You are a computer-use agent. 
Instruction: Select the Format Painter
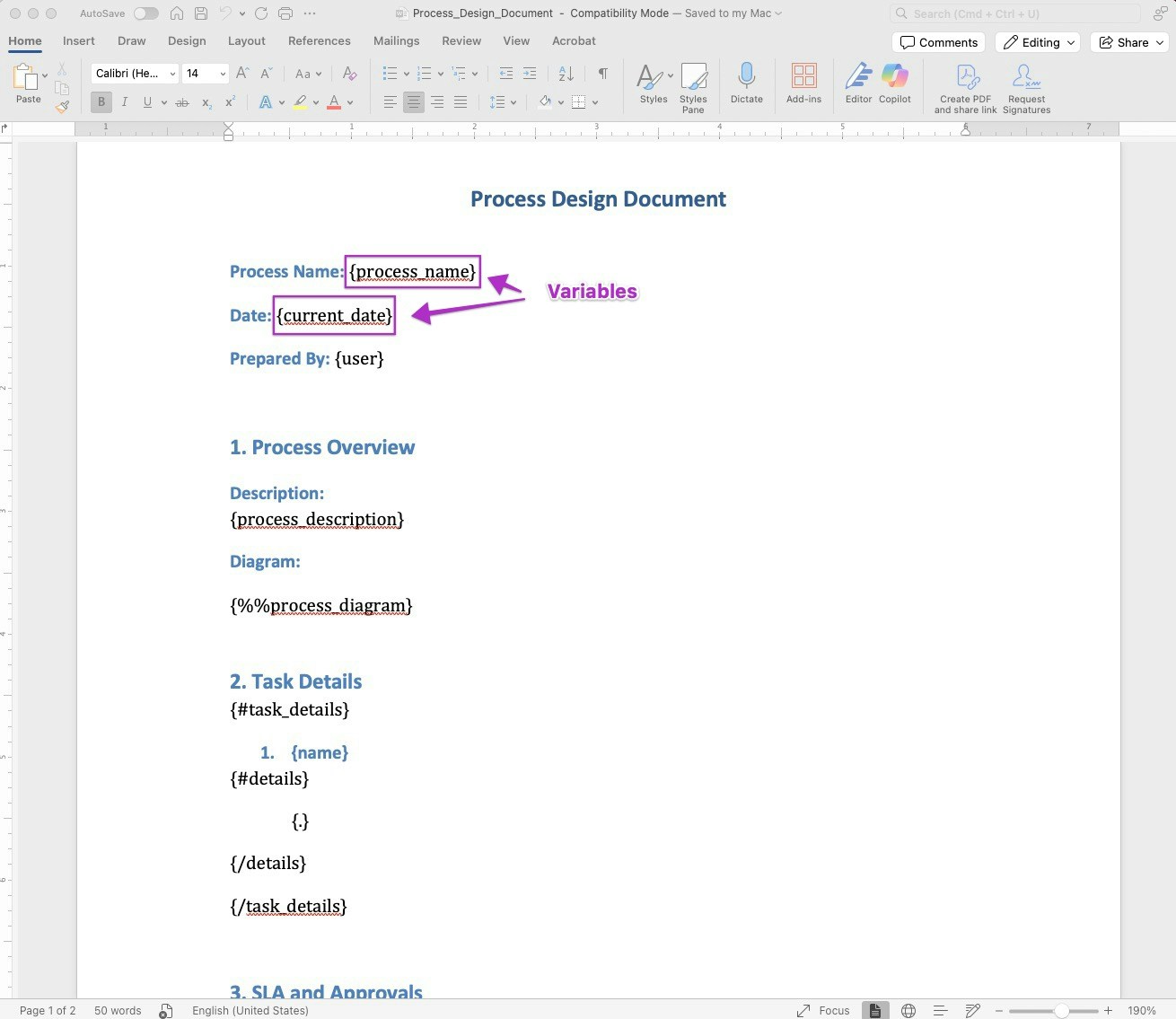pyautogui.click(x=62, y=105)
